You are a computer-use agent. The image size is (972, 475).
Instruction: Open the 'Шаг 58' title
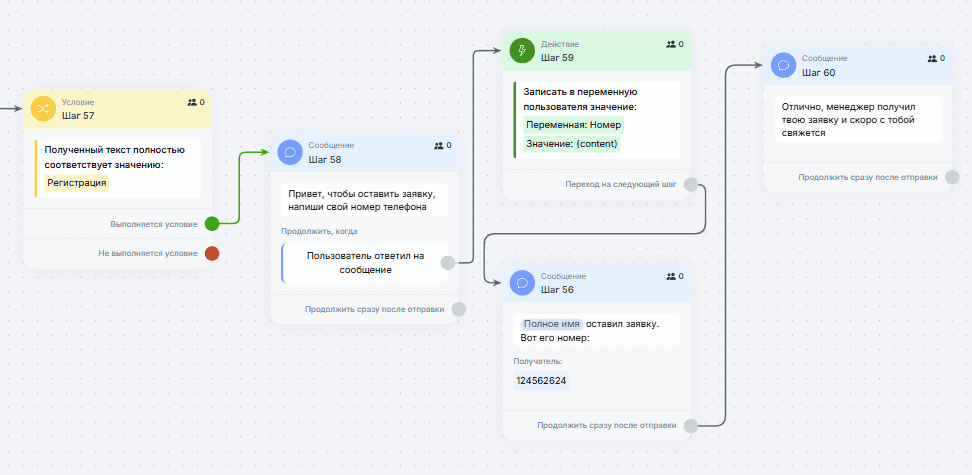tap(325, 159)
